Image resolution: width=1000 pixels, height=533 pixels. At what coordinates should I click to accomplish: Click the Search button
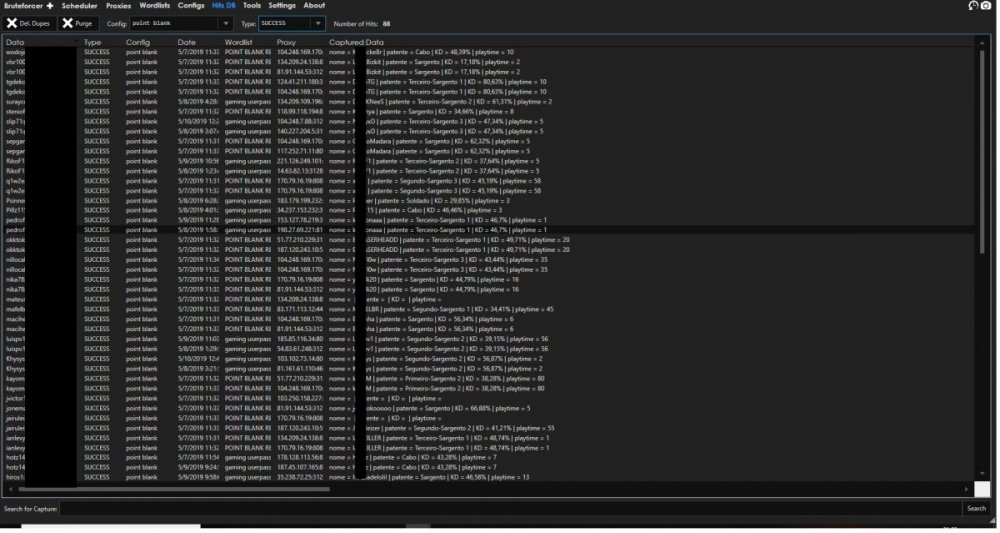click(x=976, y=509)
